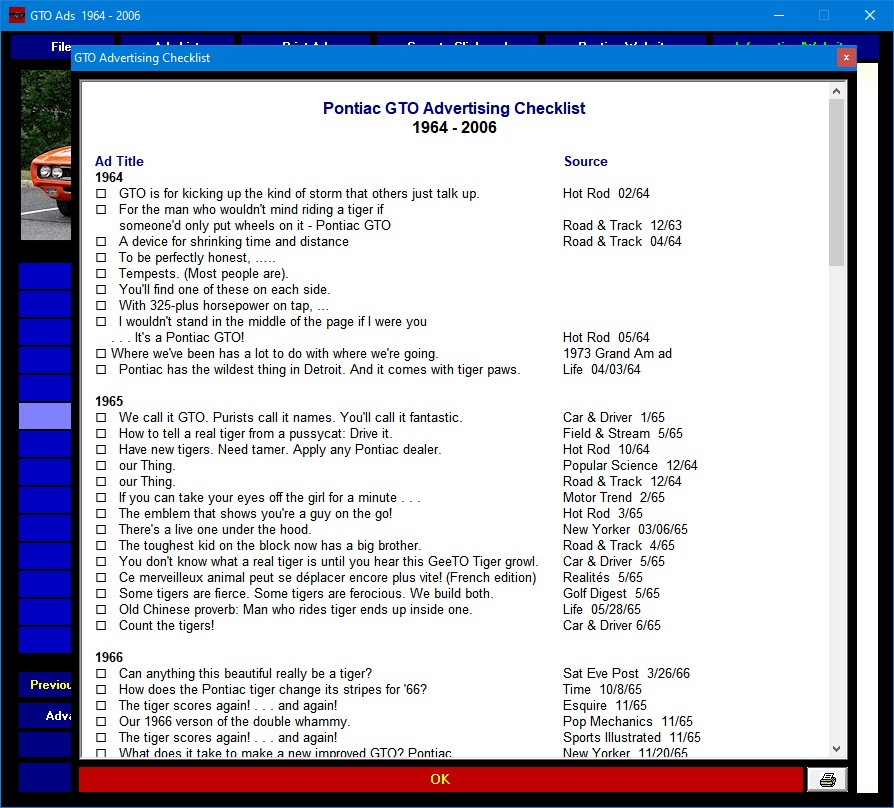
Task: Tick 'How to tell a real tiger from a pussycat'
Action: (101, 433)
